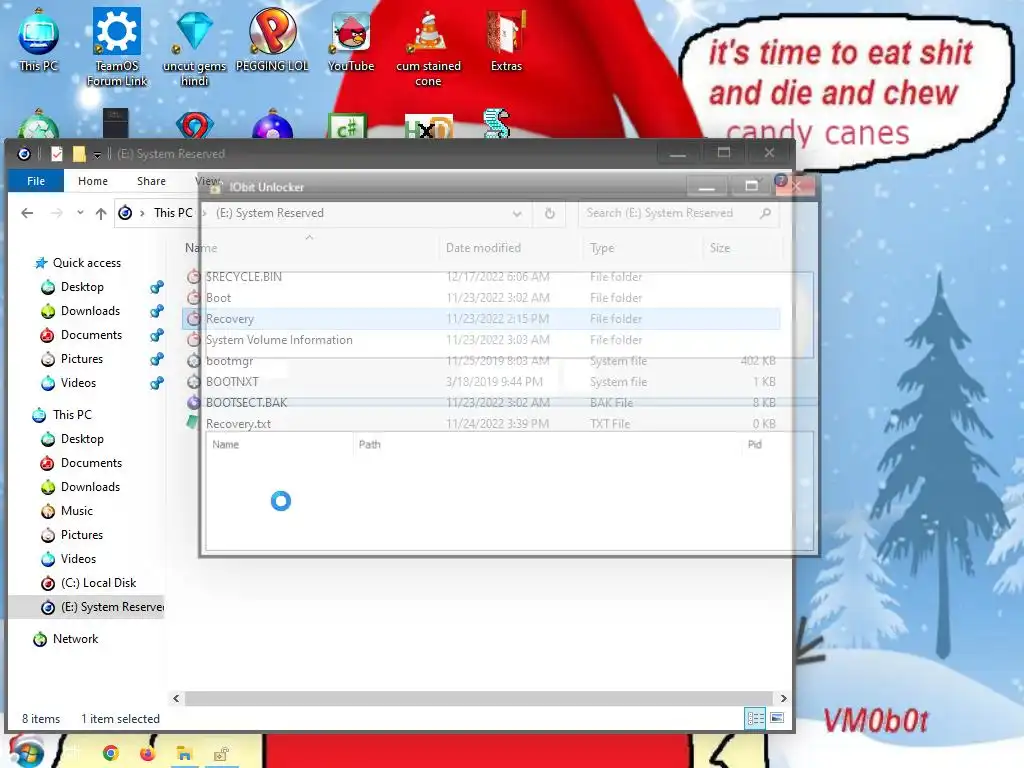Switch to Large icons view layout
Viewport: 1024px width, 768px height.
tap(777, 718)
